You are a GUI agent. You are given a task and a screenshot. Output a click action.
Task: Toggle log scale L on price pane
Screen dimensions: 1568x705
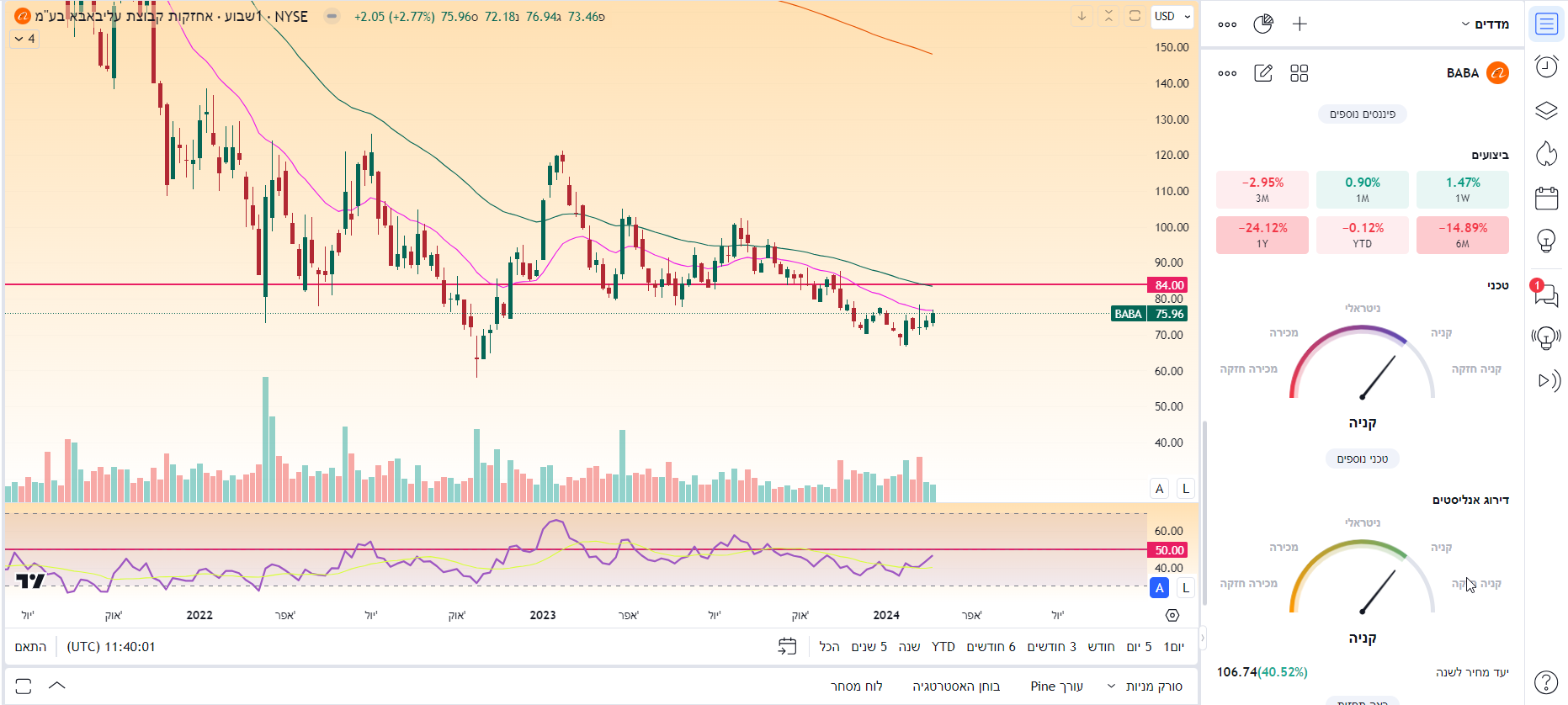click(x=1186, y=489)
